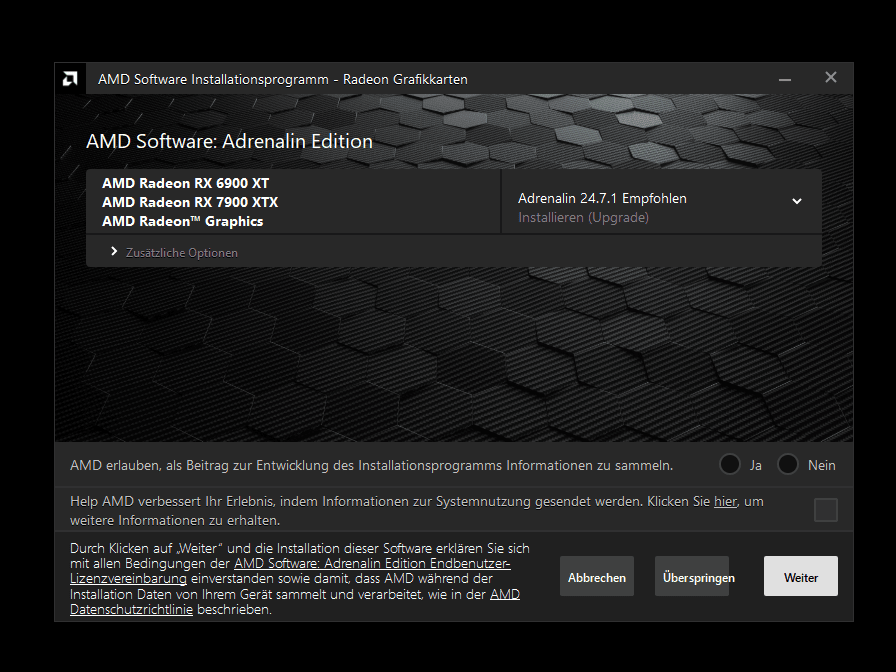The width and height of the screenshot is (896, 672).
Task: Click the AMD logo icon in title bar
Action: [70, 79]
